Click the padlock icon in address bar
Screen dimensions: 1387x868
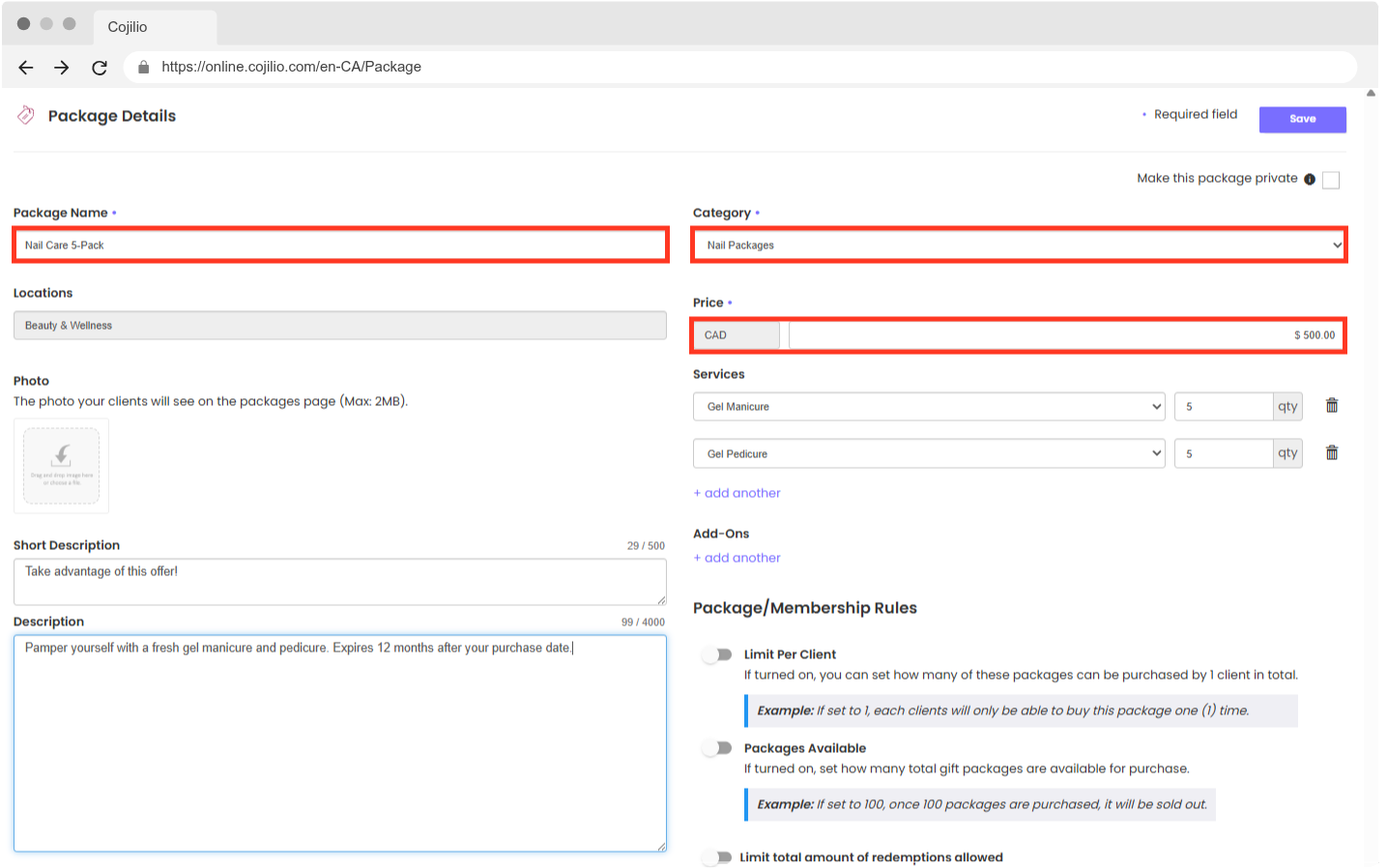pyautogui.click(x=143, y=67)
